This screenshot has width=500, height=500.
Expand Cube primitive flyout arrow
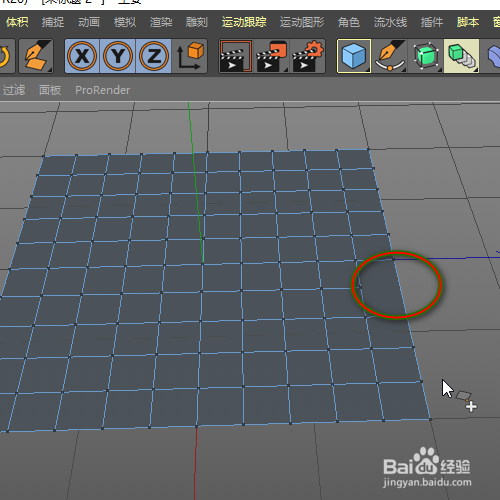tap(367, 69)
